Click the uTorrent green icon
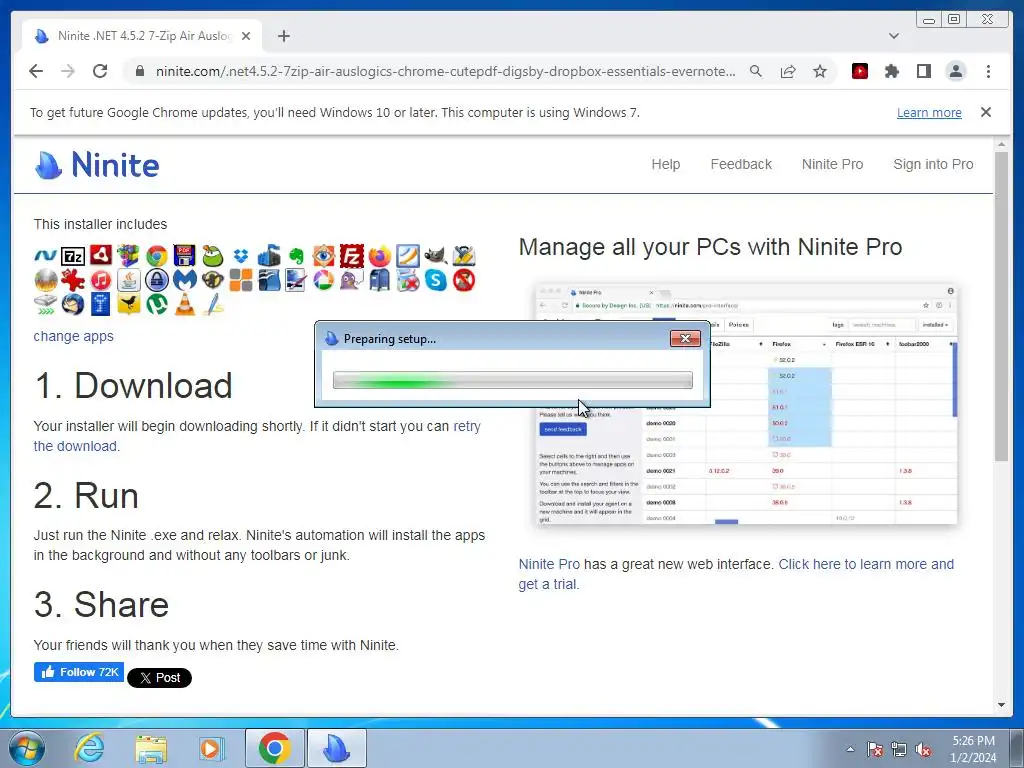 point(157,304)
